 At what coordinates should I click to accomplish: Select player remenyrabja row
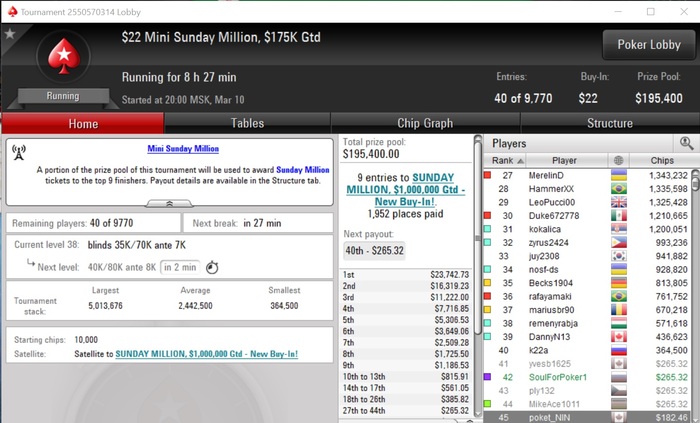pyautogui.click(x=588, y=323)
